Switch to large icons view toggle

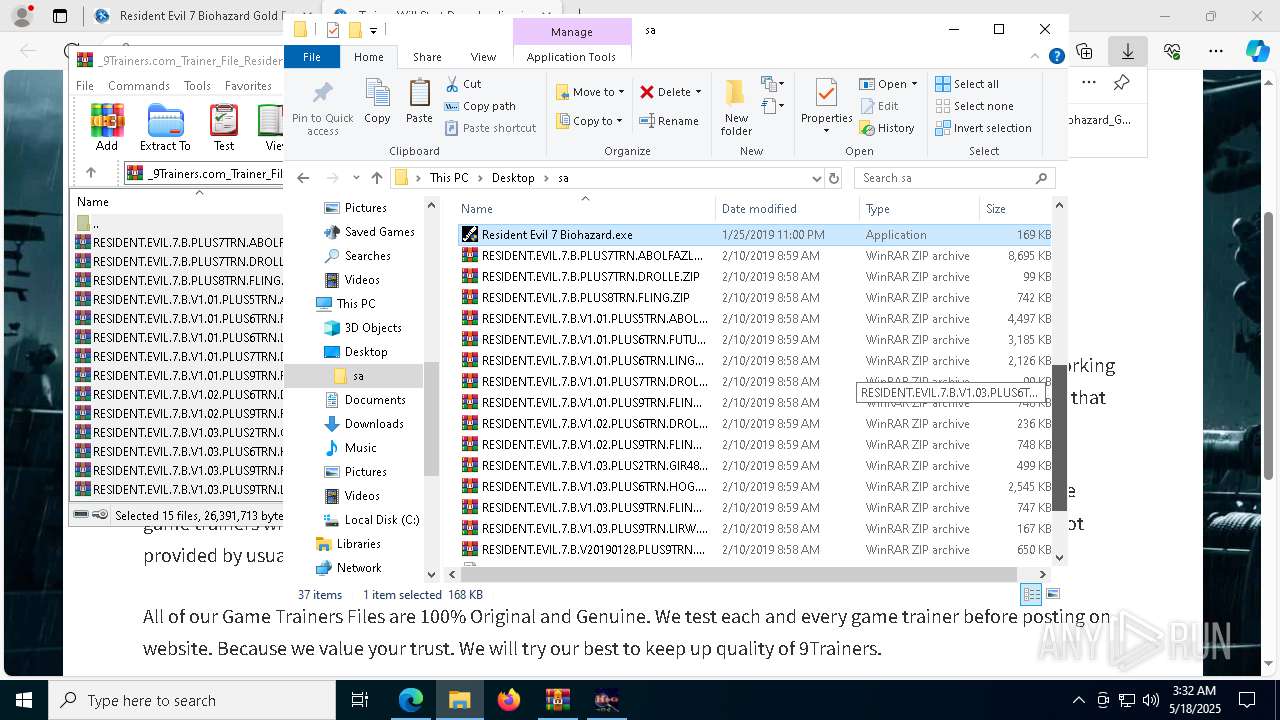[x=1052, y=594]
